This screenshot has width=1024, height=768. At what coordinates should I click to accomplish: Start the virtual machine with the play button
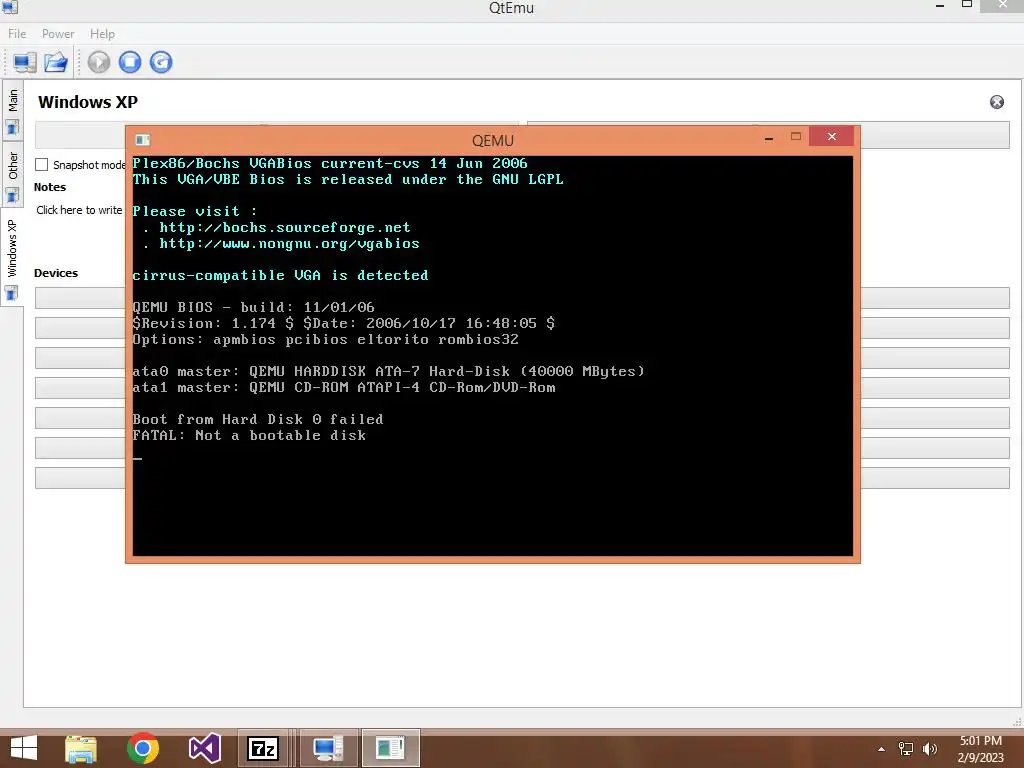(99, 62)
